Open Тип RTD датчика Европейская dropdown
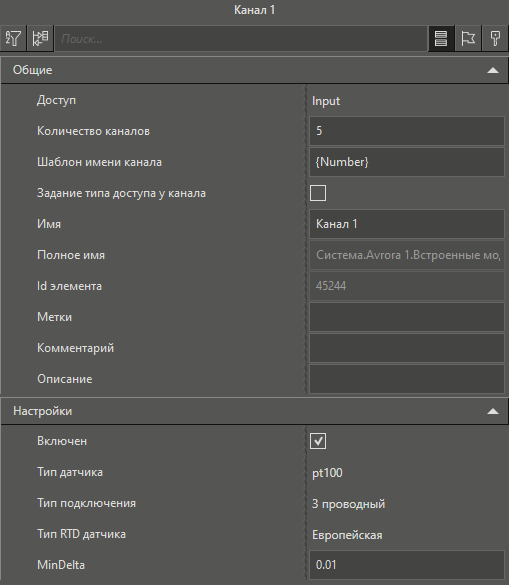509x585 pixels. (407, 534)
